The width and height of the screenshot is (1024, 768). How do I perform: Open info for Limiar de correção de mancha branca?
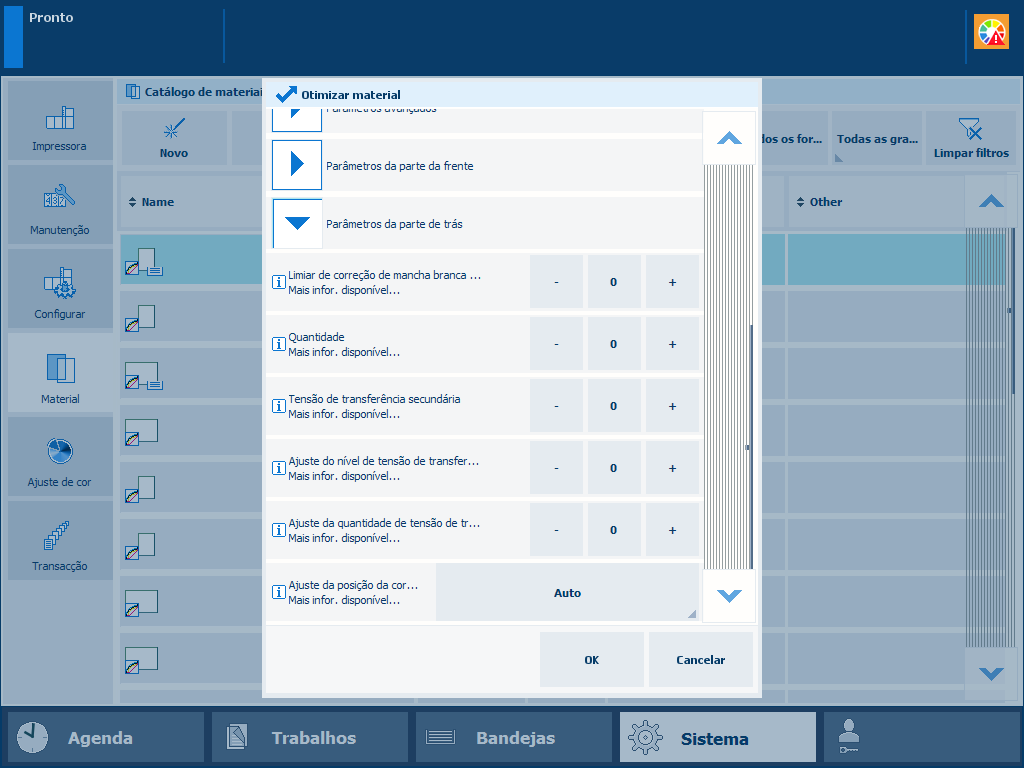(279, 282)
